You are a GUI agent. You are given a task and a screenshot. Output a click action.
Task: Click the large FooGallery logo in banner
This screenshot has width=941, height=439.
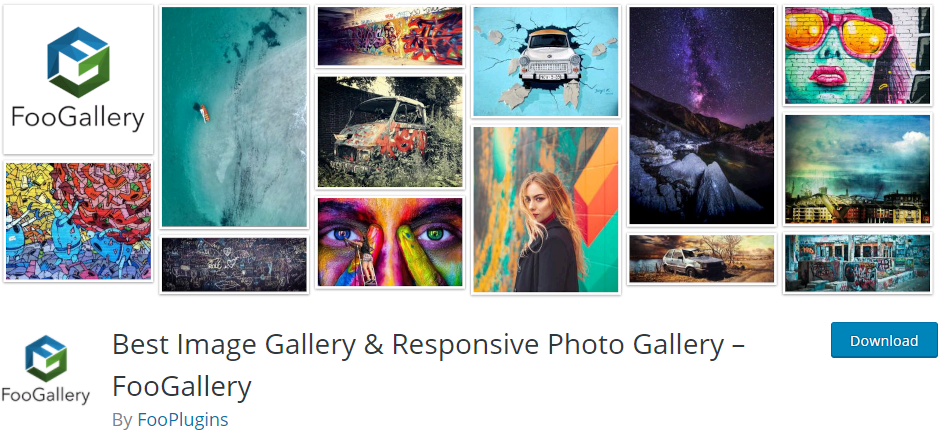coord(78,79)
